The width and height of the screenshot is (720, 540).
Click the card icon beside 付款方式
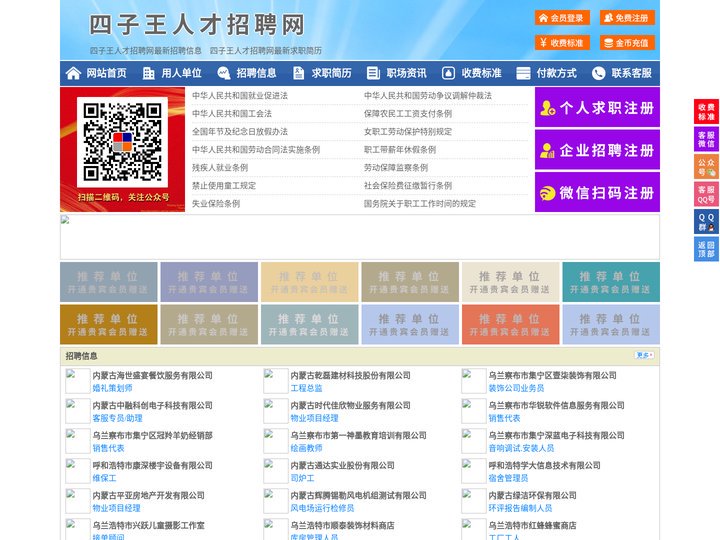pos(523,73)
